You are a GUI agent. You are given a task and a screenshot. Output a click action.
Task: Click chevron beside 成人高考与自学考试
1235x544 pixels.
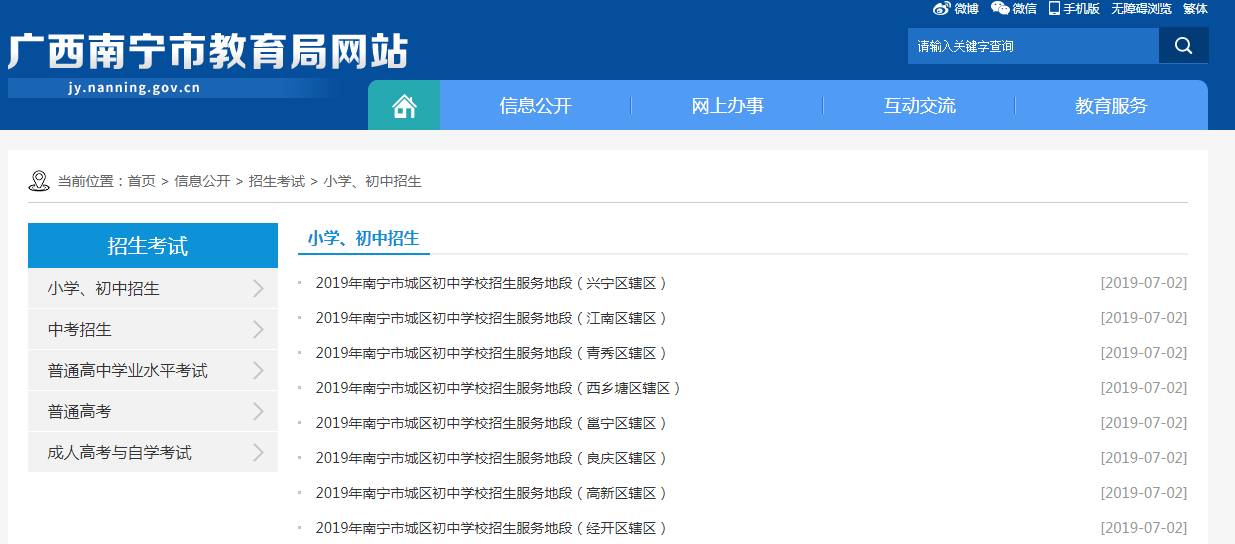click(258, 453)
